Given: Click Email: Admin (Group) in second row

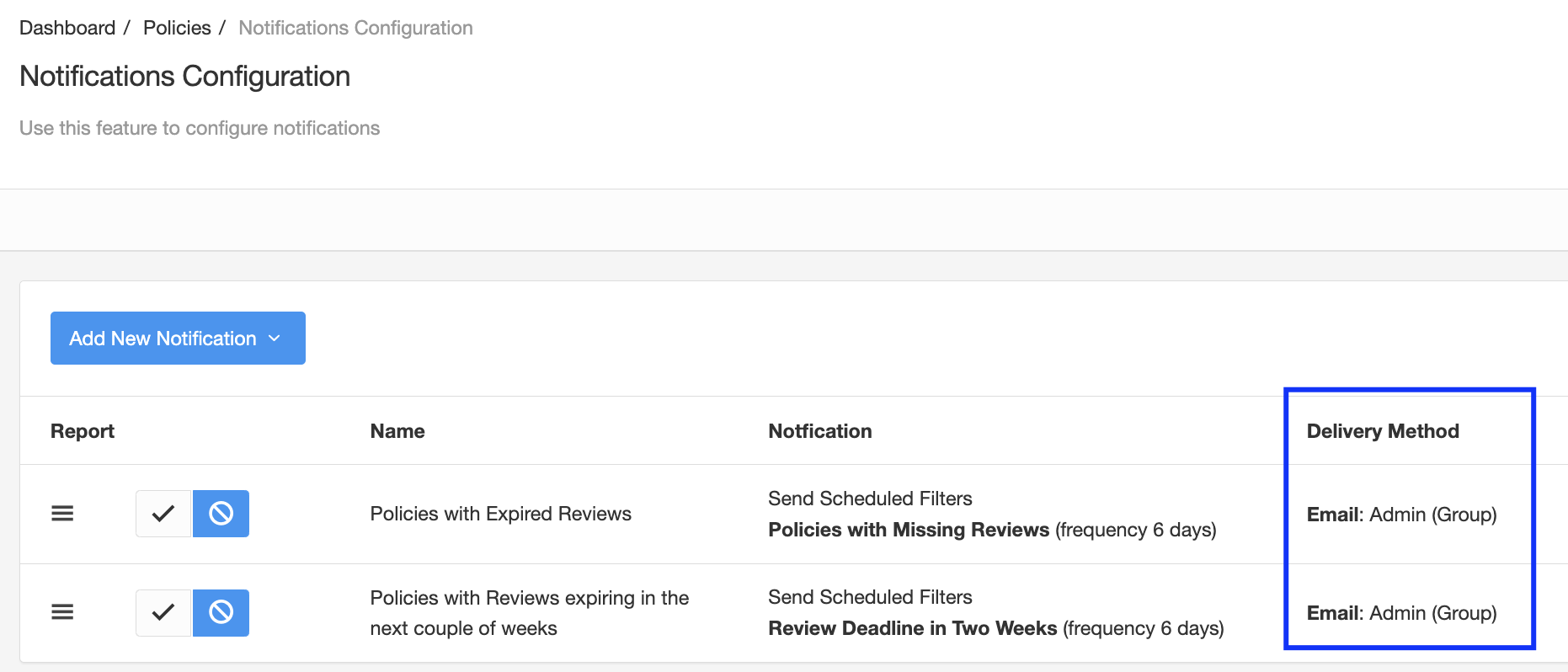Looking at the screenshot, I should coord(1402,613).
